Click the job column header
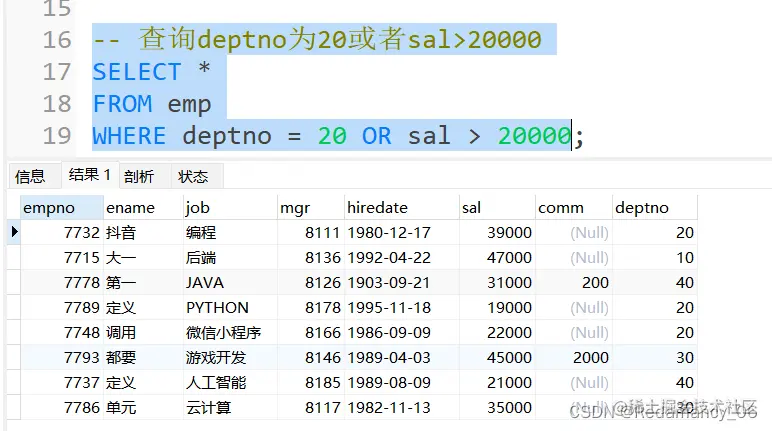 230,207
